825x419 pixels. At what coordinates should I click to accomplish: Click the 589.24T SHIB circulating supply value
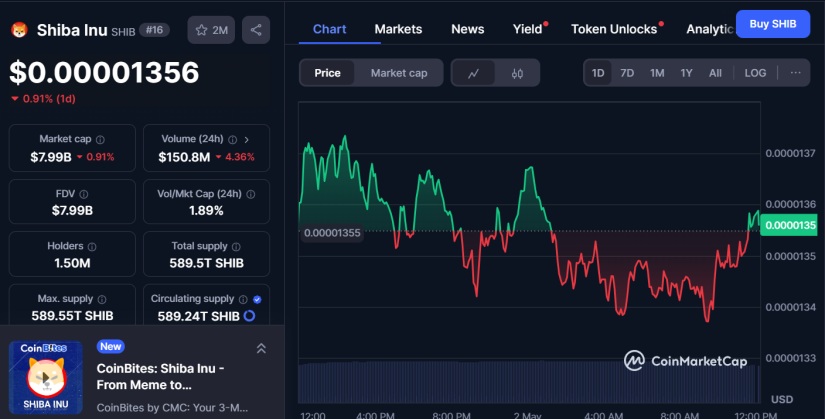[x=198, y=316]
